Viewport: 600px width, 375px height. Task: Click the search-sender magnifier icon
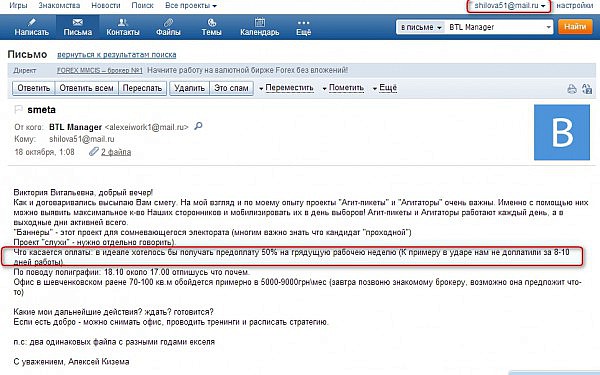[x=198, y=126]
